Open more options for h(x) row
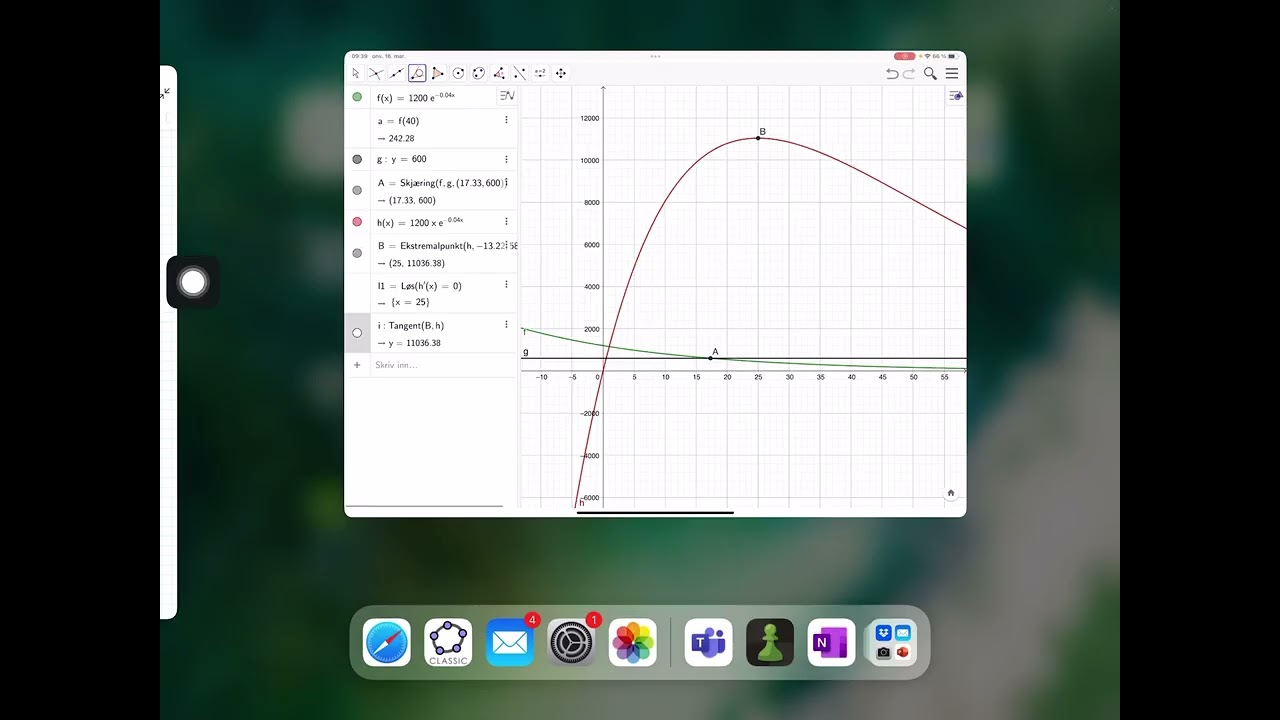The height and width of the screenshot is (720, 1280). coord(506,221)
